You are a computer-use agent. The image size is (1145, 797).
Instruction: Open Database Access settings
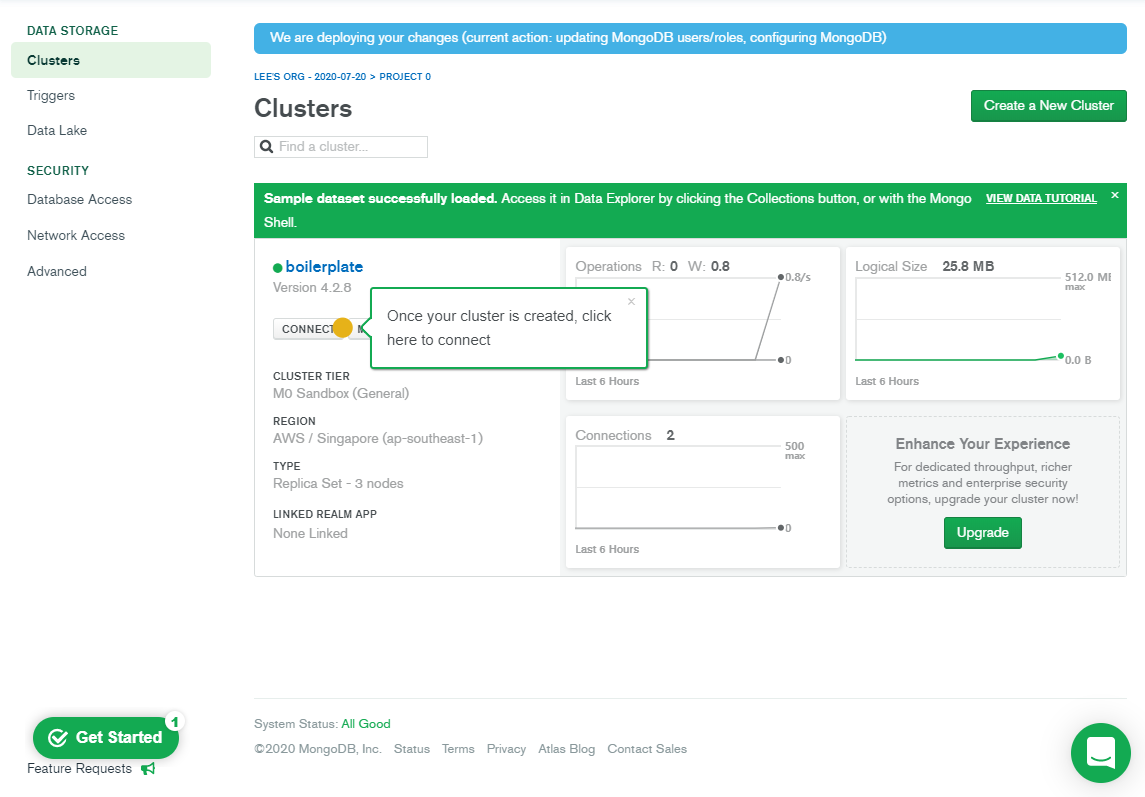coord(80,199)
